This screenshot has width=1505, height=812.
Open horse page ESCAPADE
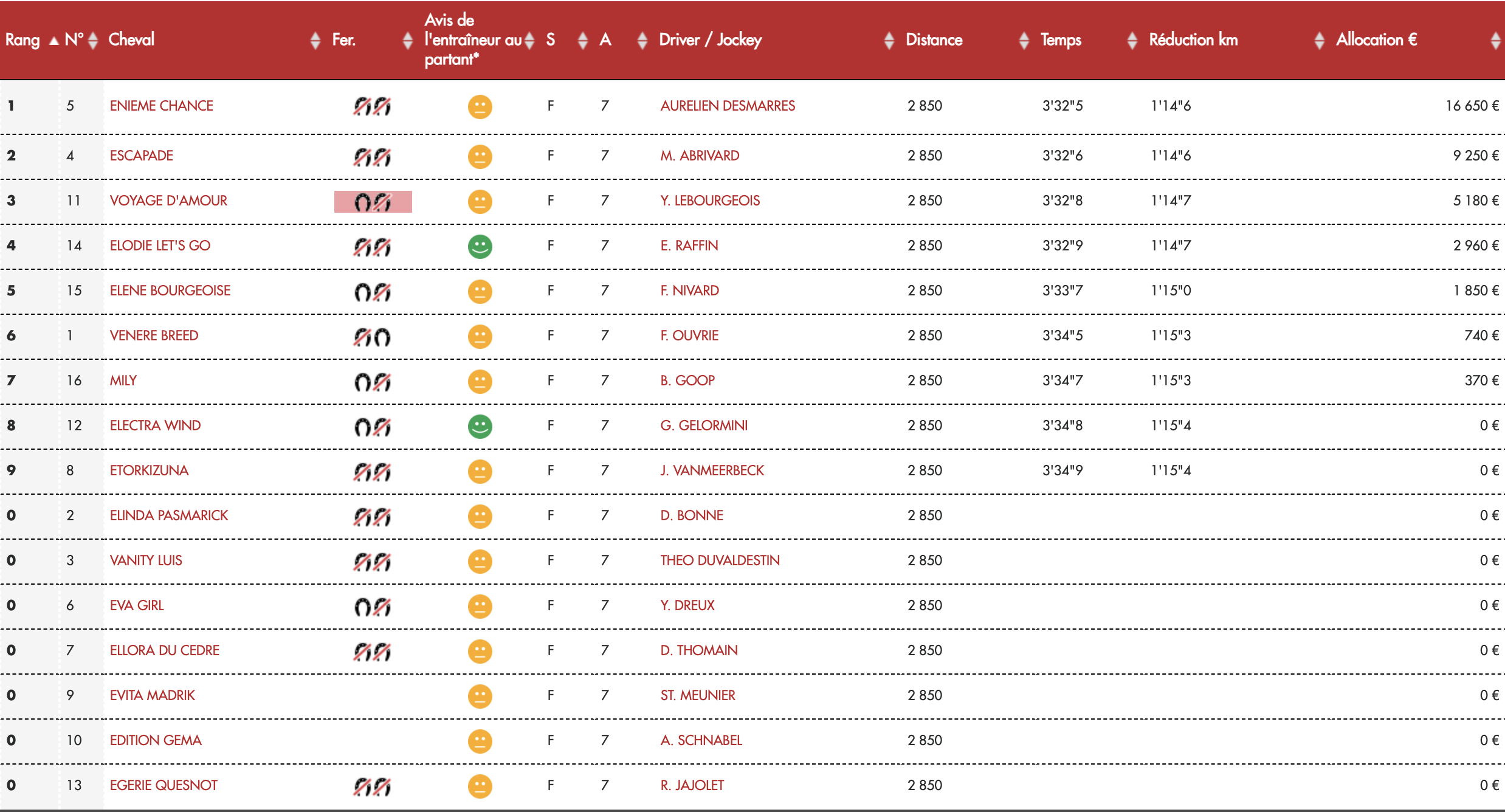tap(142, 156)
